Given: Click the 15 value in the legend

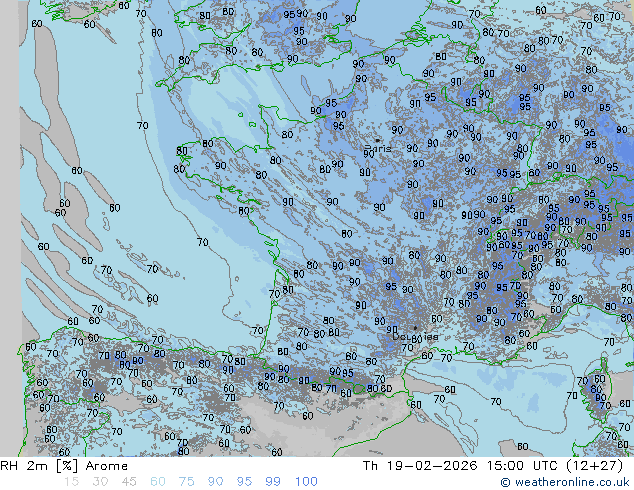Looking at the screenshot, I should point(71,482).
